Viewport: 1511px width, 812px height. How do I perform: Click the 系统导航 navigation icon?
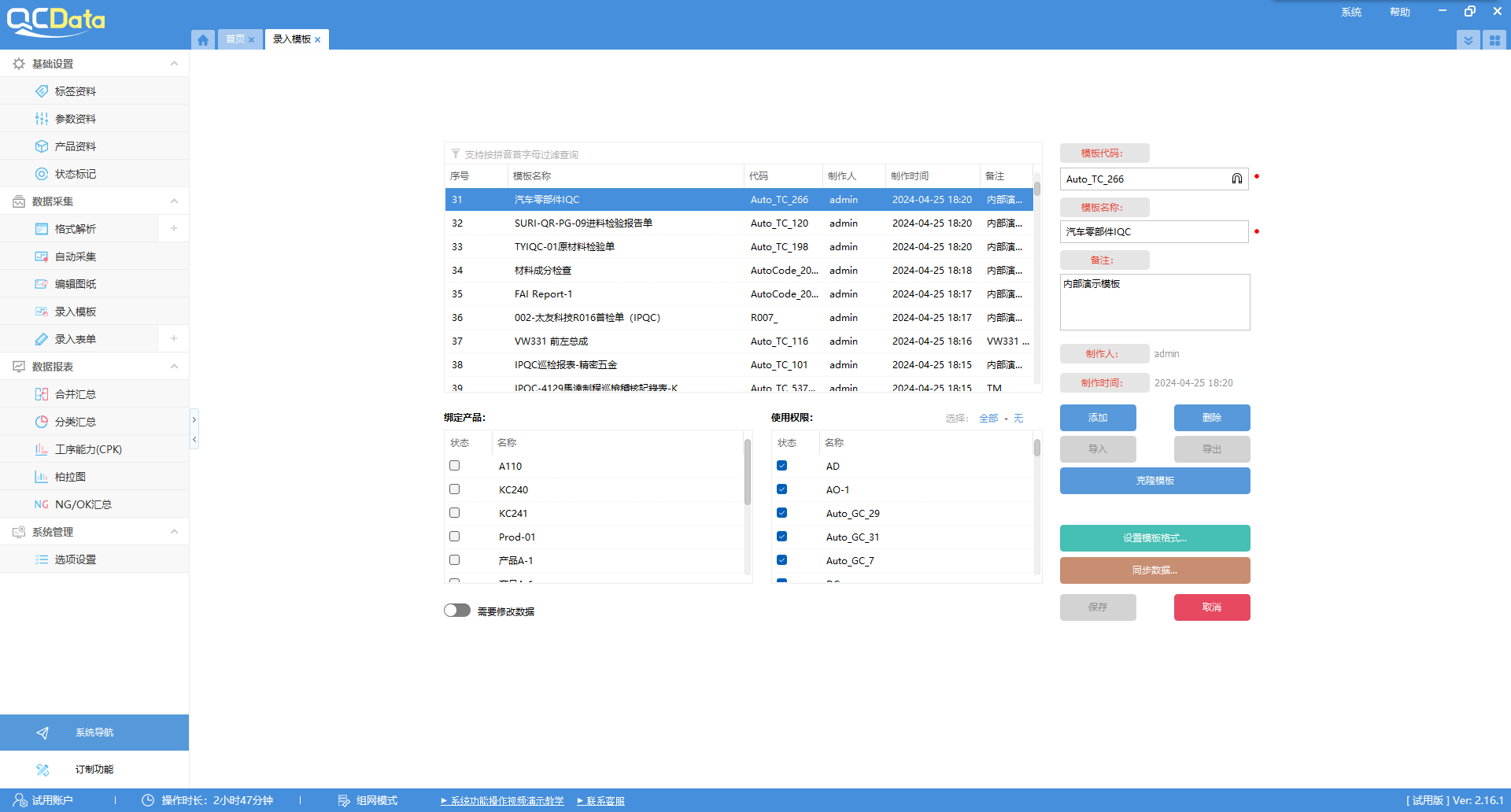(42, 733)
